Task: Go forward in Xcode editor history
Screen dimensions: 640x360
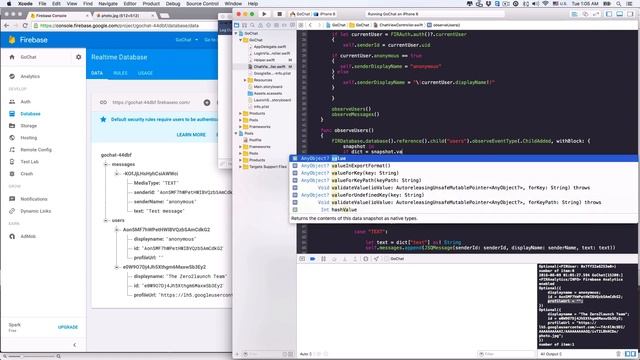Action: [319, 25]
